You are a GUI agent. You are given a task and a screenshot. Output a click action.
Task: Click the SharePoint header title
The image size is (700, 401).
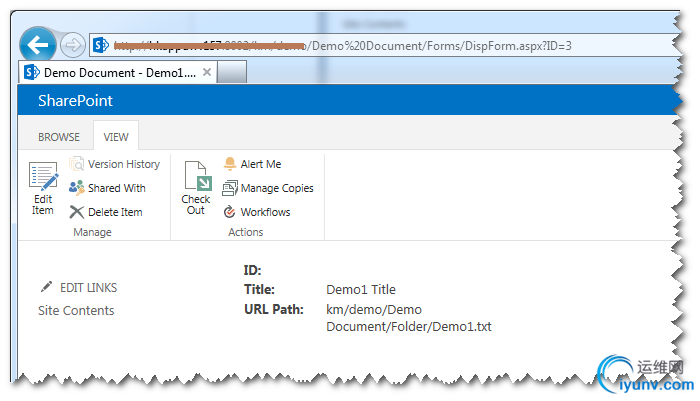[75, 100]
